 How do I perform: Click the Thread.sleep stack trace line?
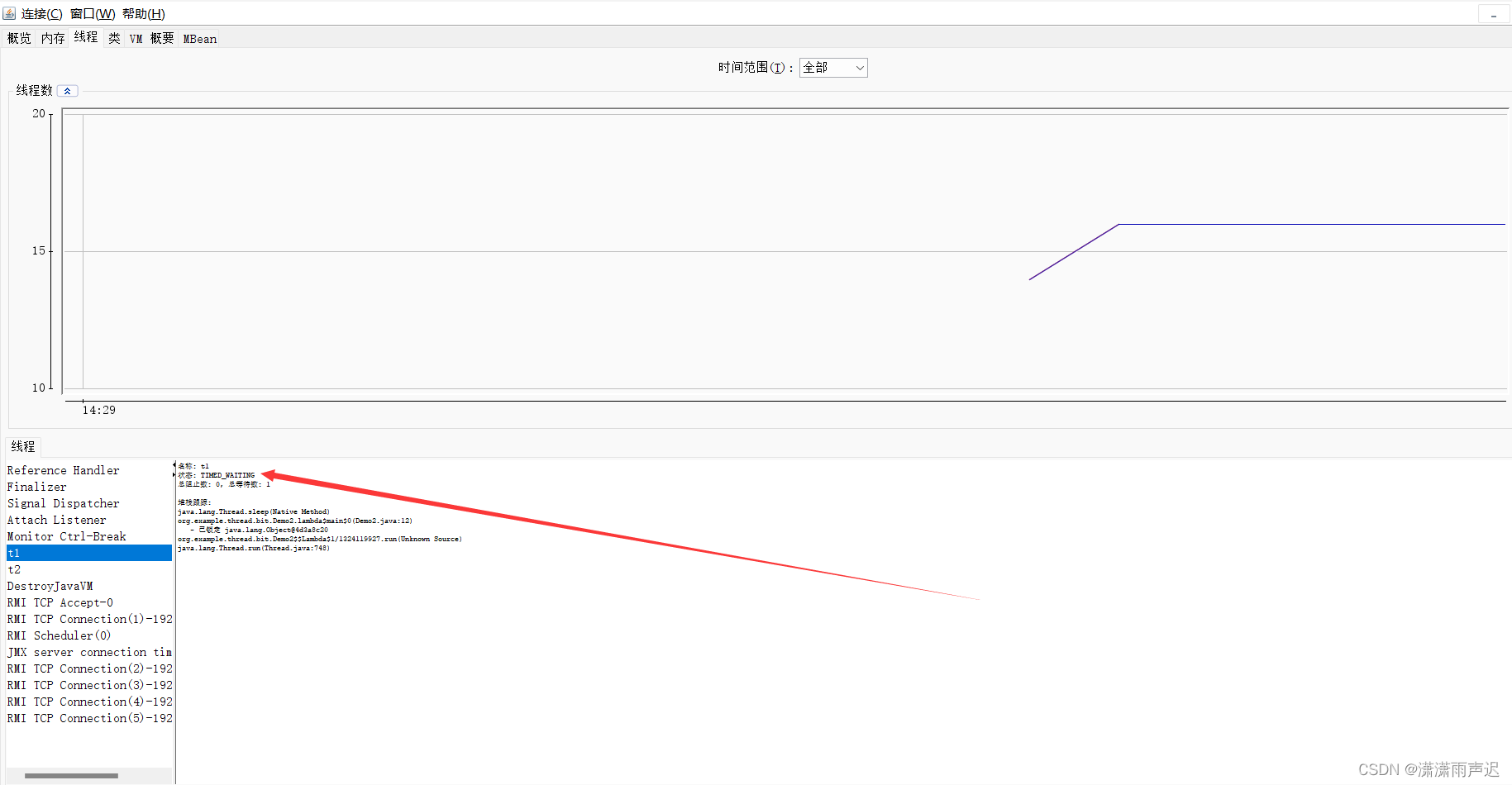254,511
